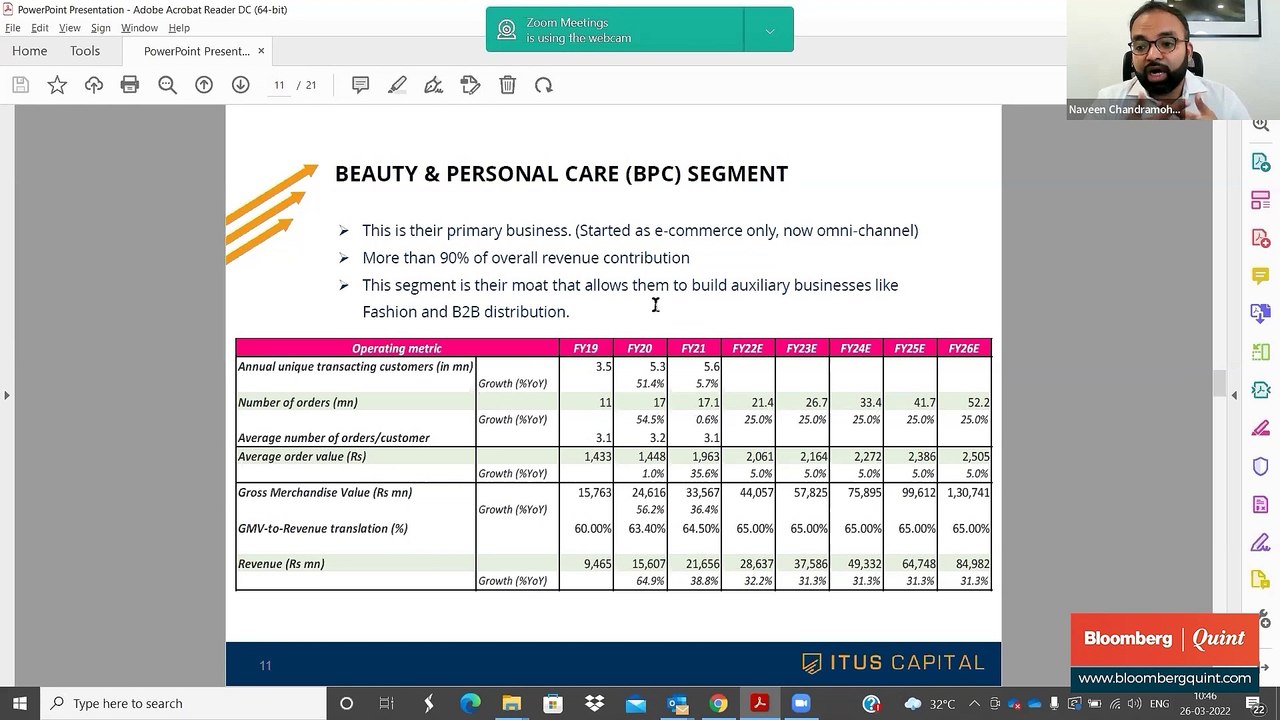Image resolution: width=1280 pixels, height=720 pixels.
Task: Open the Edit menu
Action: click(x=40, y=28)
